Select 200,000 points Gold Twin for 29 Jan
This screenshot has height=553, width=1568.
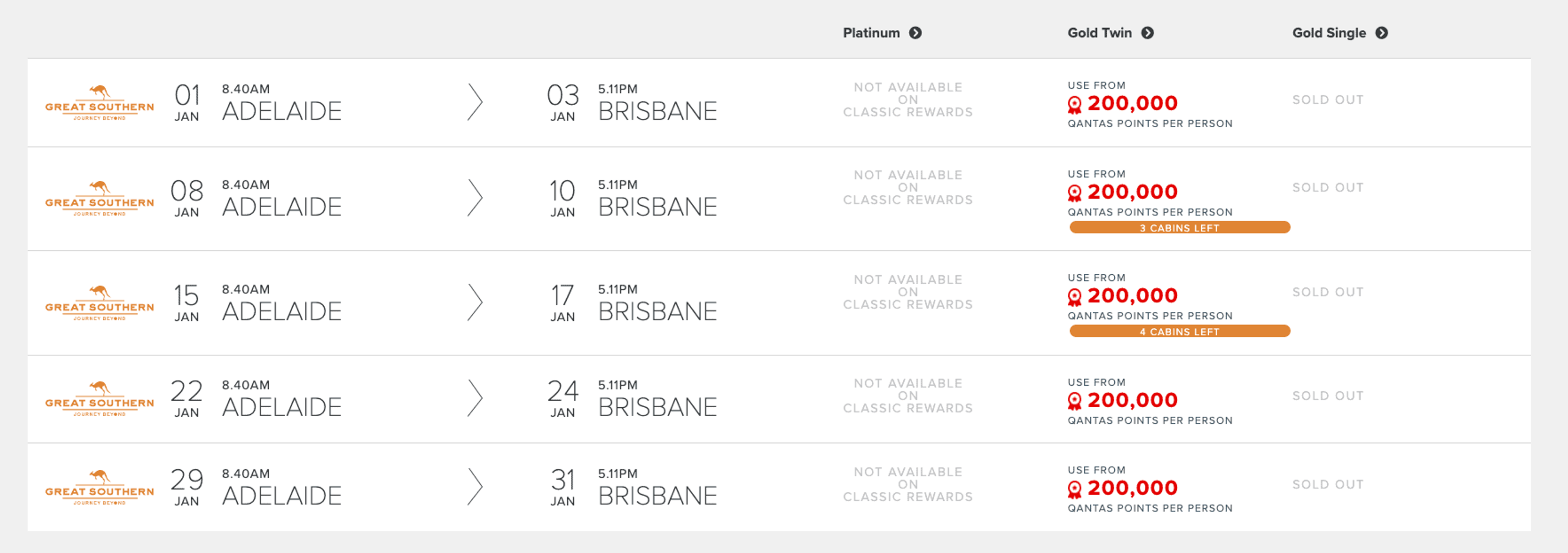[x=1132, y=488]
